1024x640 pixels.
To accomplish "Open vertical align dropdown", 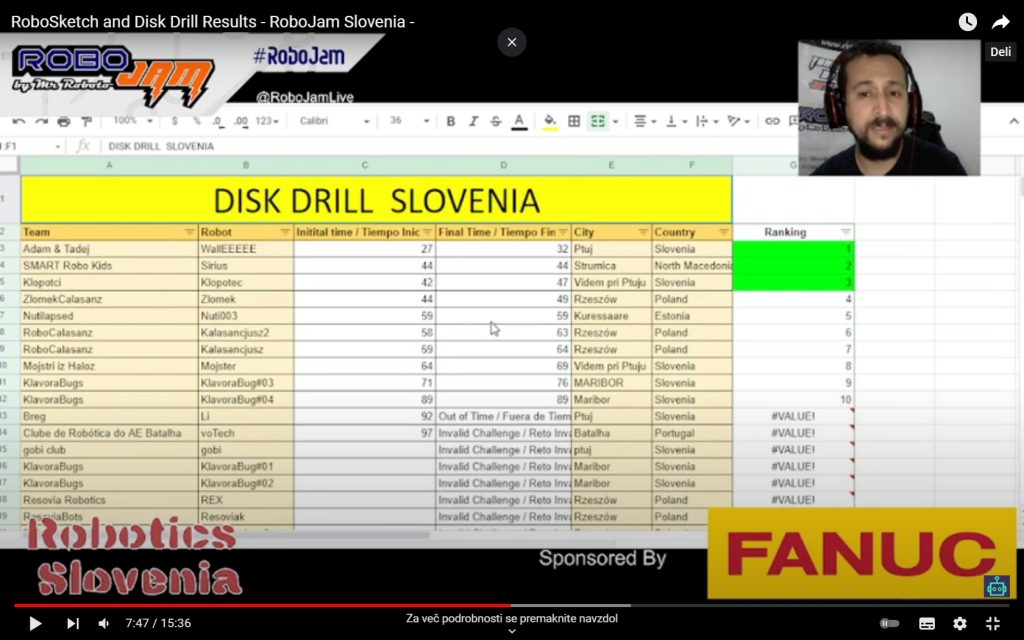I will click(675, 121).
